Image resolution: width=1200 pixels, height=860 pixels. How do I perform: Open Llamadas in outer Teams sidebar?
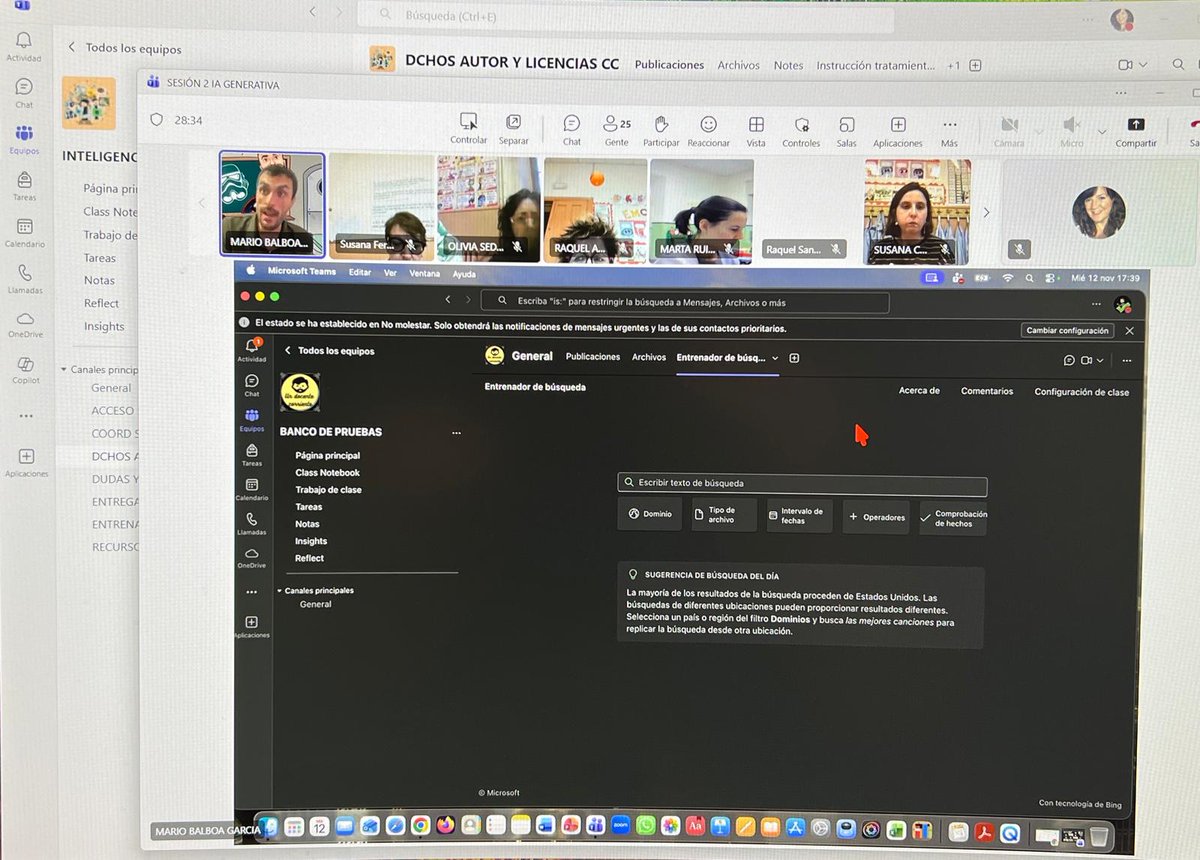[25, 279]
